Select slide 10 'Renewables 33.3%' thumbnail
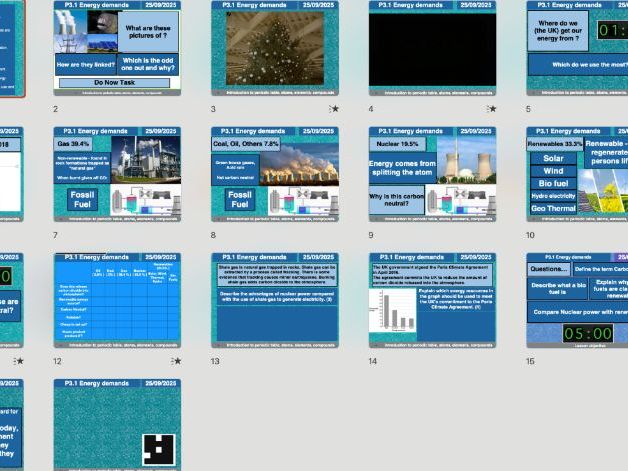The height and width of the screenshot is (471, 628). pos(577,174)
